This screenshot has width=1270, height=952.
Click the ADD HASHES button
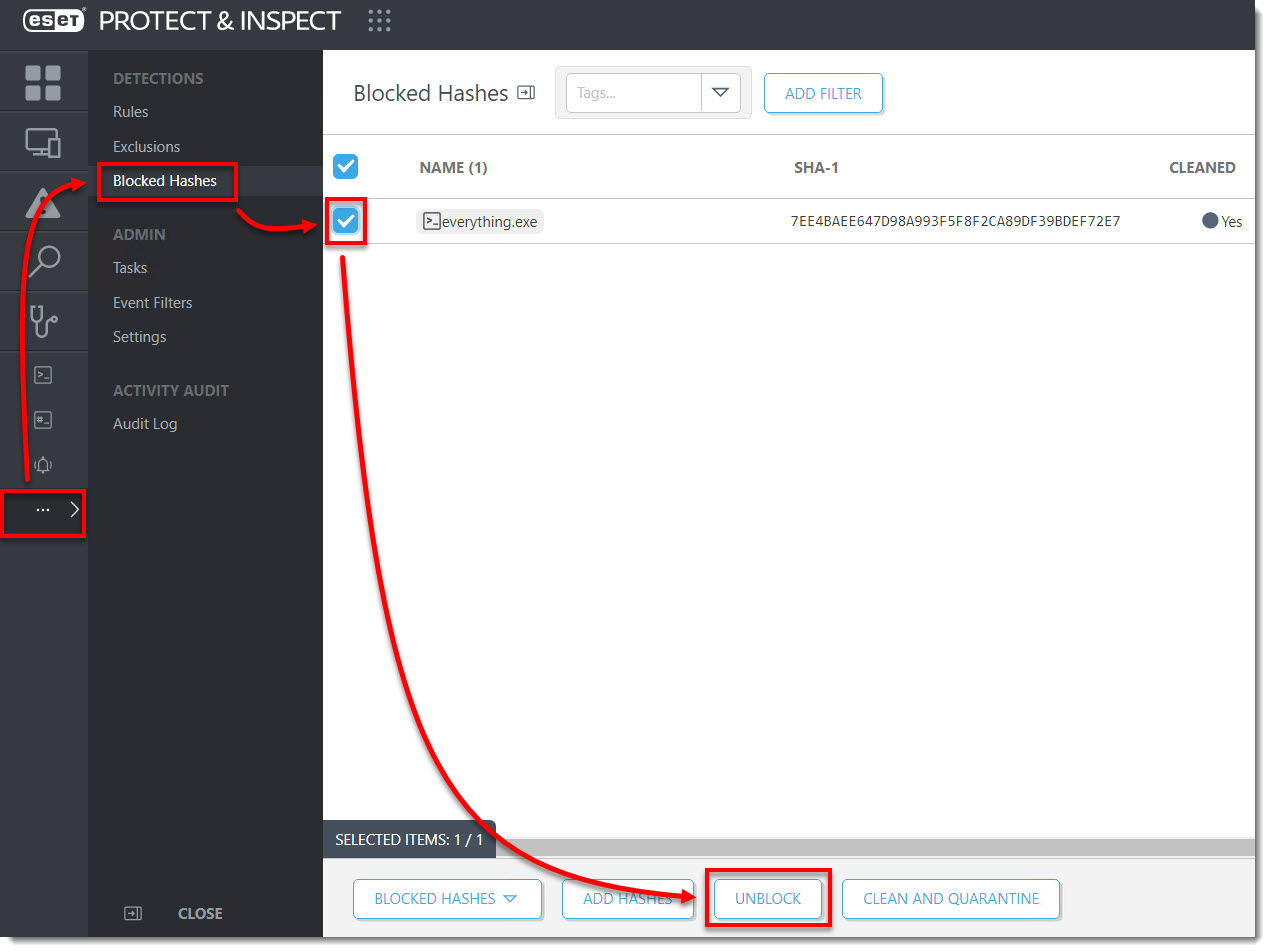point(627,898)
